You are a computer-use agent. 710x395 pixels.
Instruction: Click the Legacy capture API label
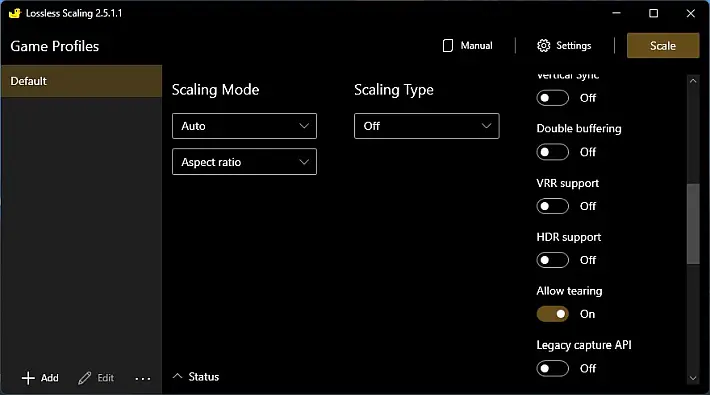tap(584, 345)
